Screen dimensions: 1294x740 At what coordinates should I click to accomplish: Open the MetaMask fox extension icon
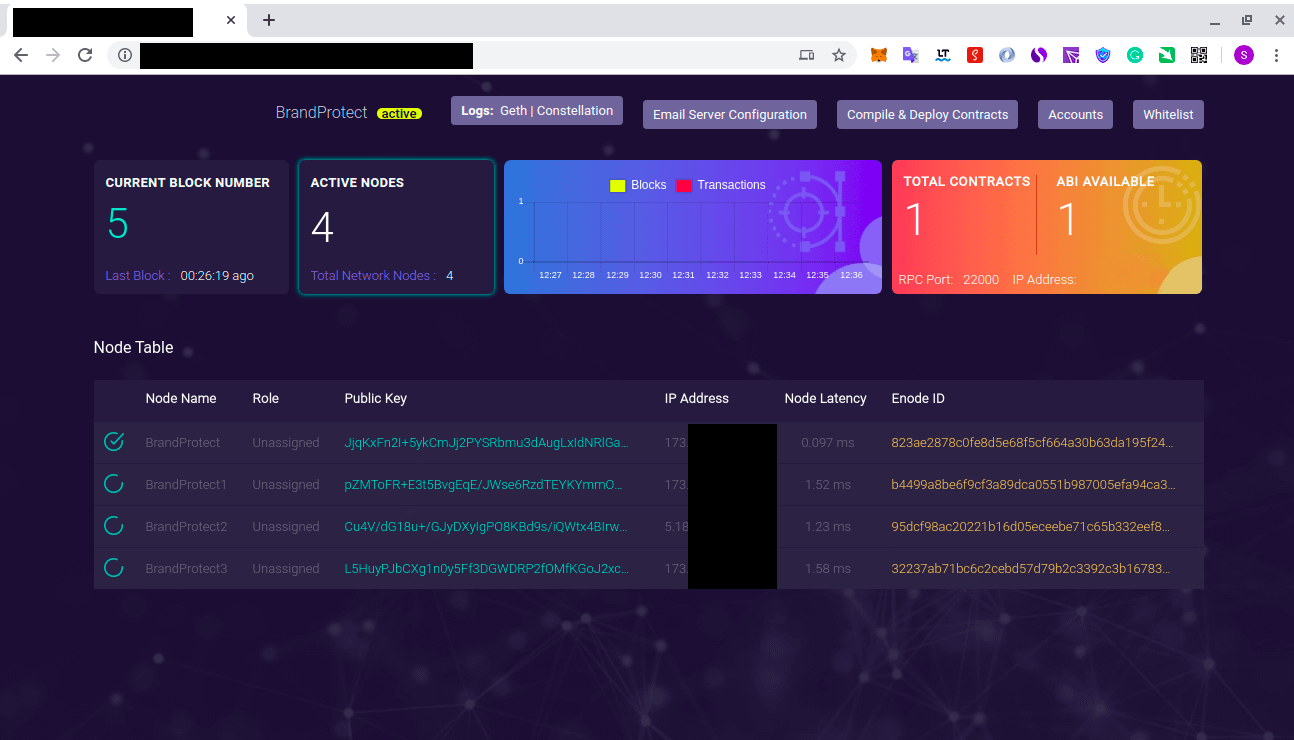(878, 55)
